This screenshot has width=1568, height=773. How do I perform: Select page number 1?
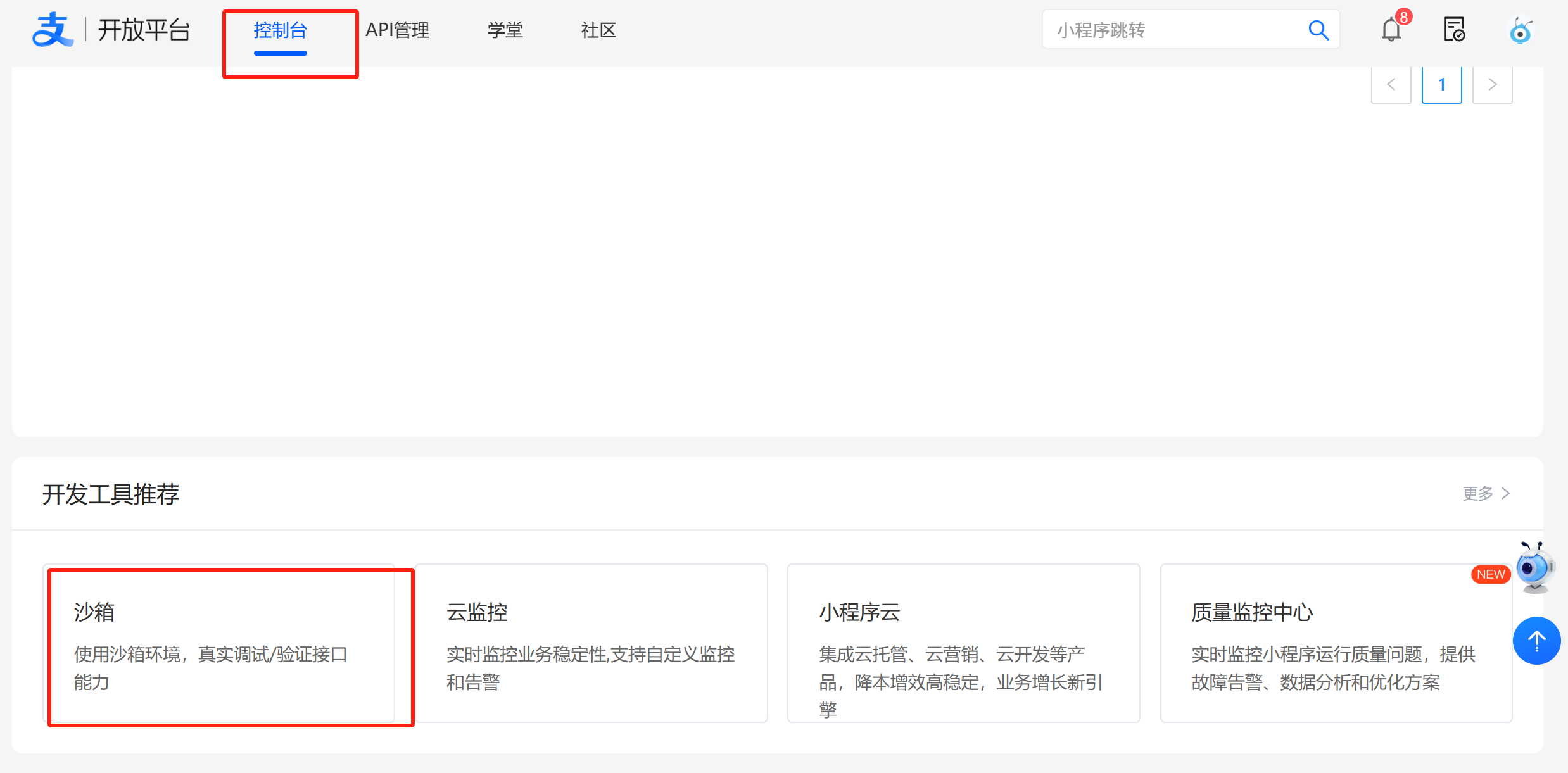[1442, 84]
